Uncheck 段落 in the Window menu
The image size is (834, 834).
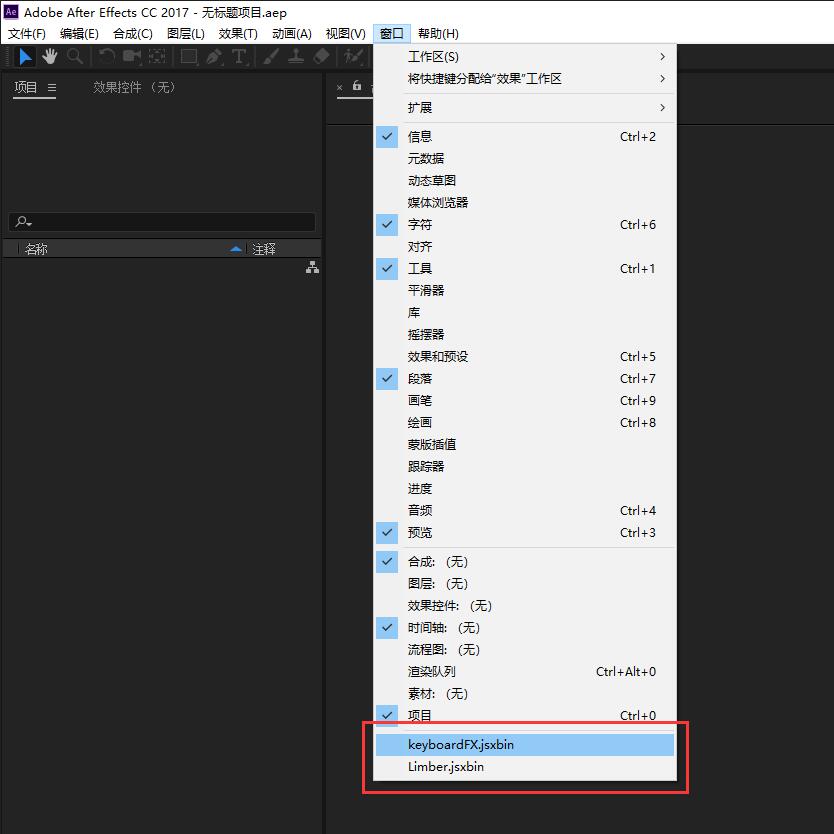525,379
